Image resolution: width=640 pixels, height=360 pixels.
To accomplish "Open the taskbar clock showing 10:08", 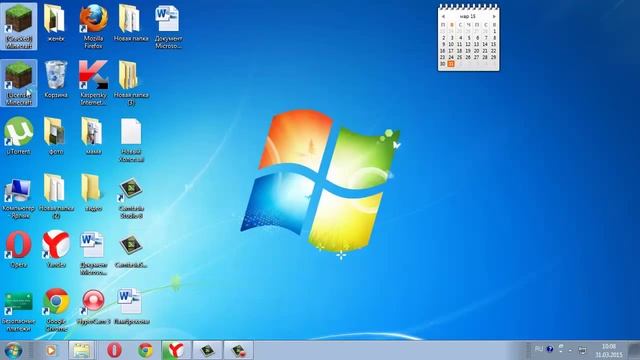I will click(609, 351).
